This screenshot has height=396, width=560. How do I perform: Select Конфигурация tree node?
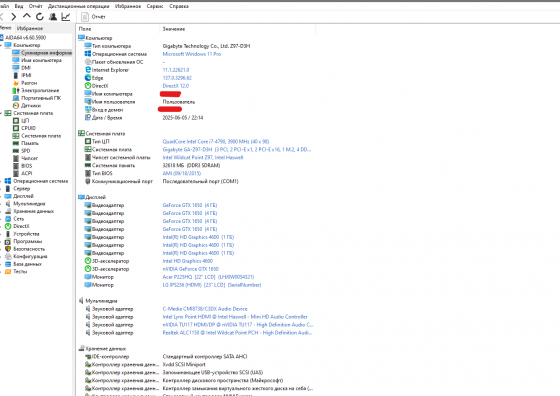pyautogui.click(x=30, y=256)
